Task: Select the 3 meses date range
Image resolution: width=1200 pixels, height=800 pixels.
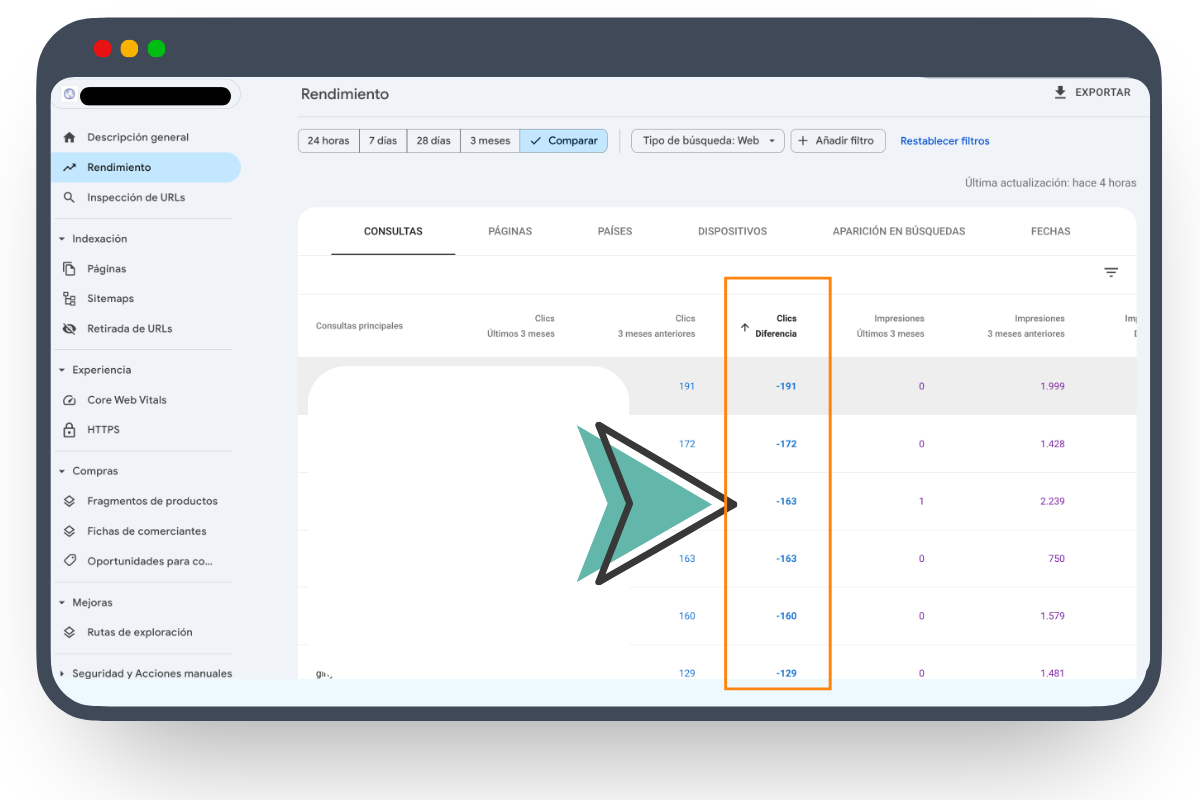Action: click(x=490, y=141)
